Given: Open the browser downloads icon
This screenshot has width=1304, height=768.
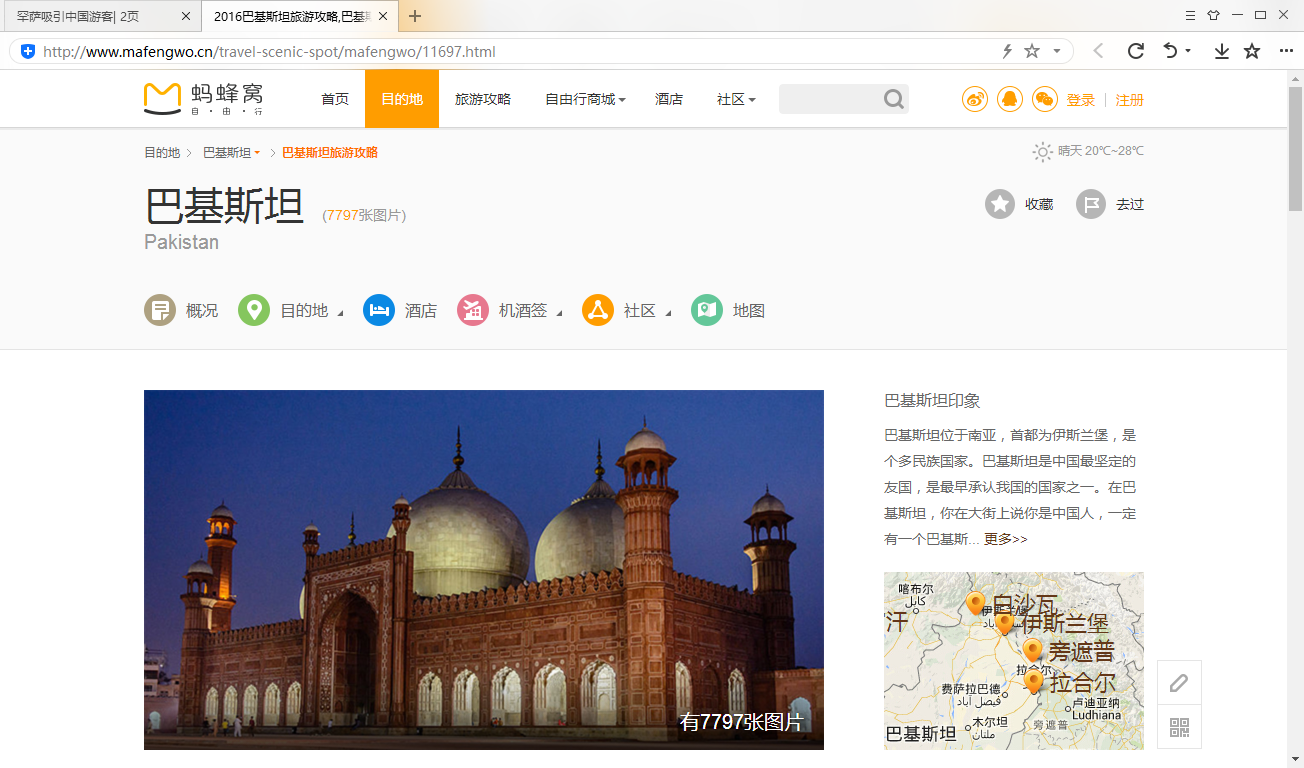Looking at the screenshot, I should click(x=1222, y=51).
